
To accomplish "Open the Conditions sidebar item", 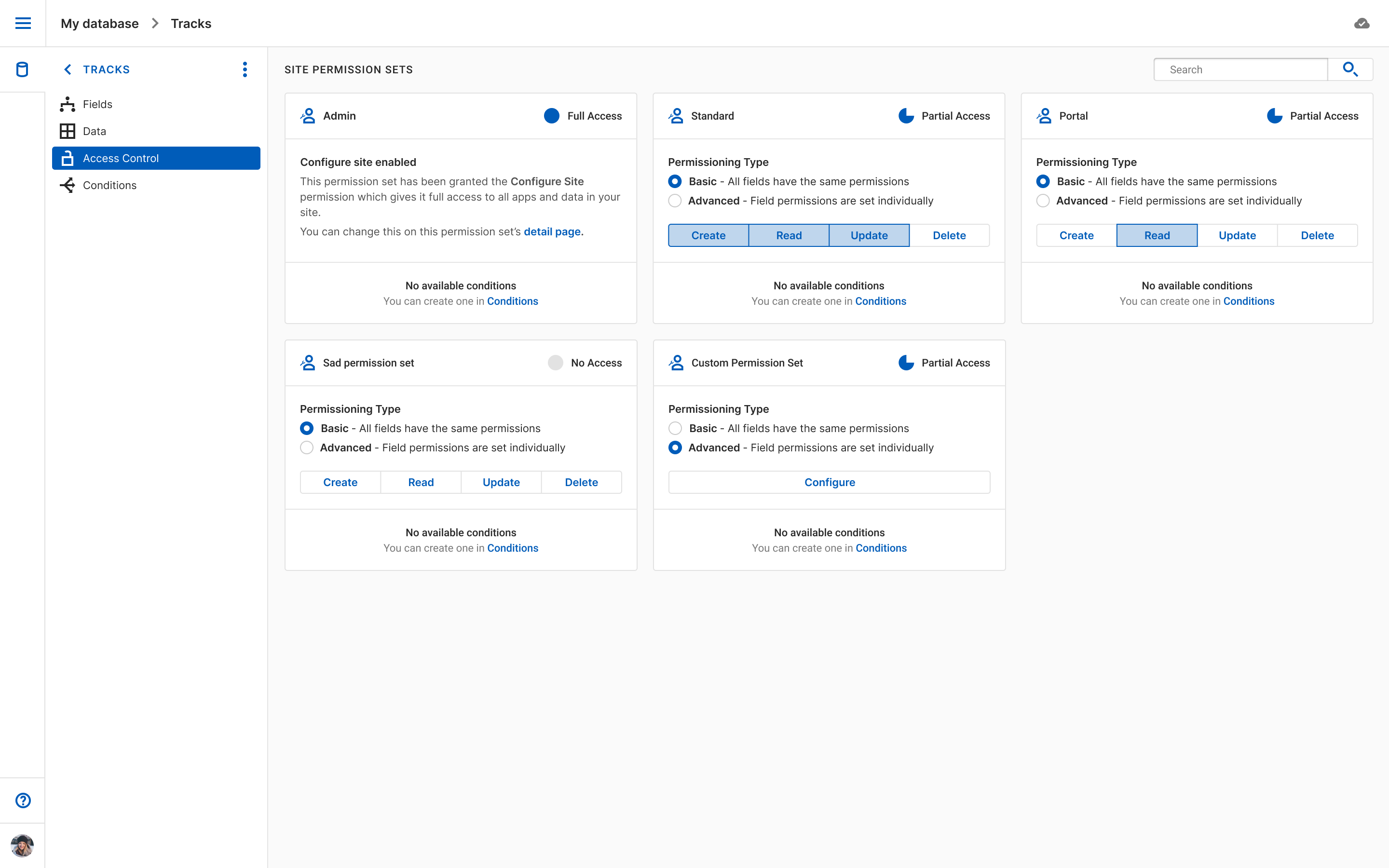I will (x=109, y=186).
